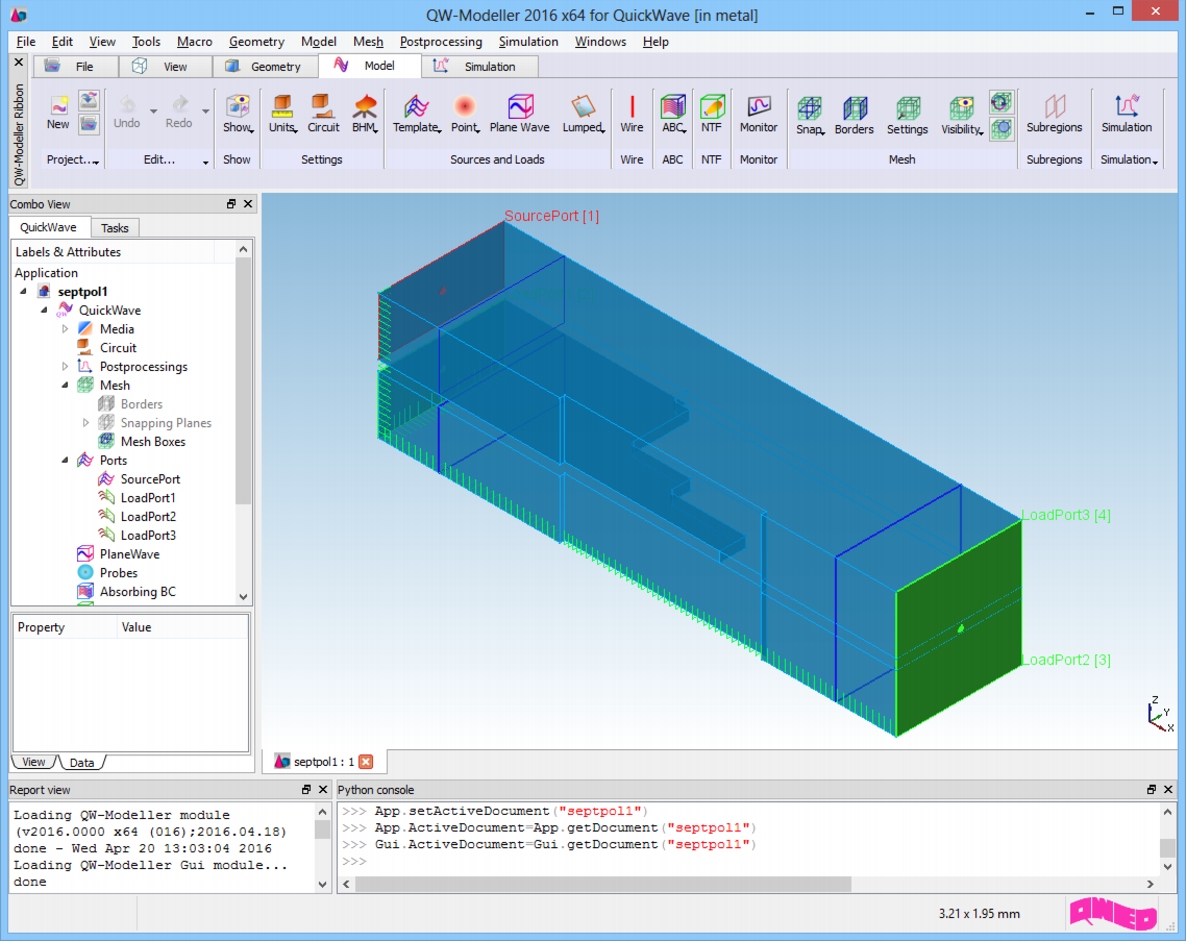Close the septpol1 : 1 document tab

(366, 761)
